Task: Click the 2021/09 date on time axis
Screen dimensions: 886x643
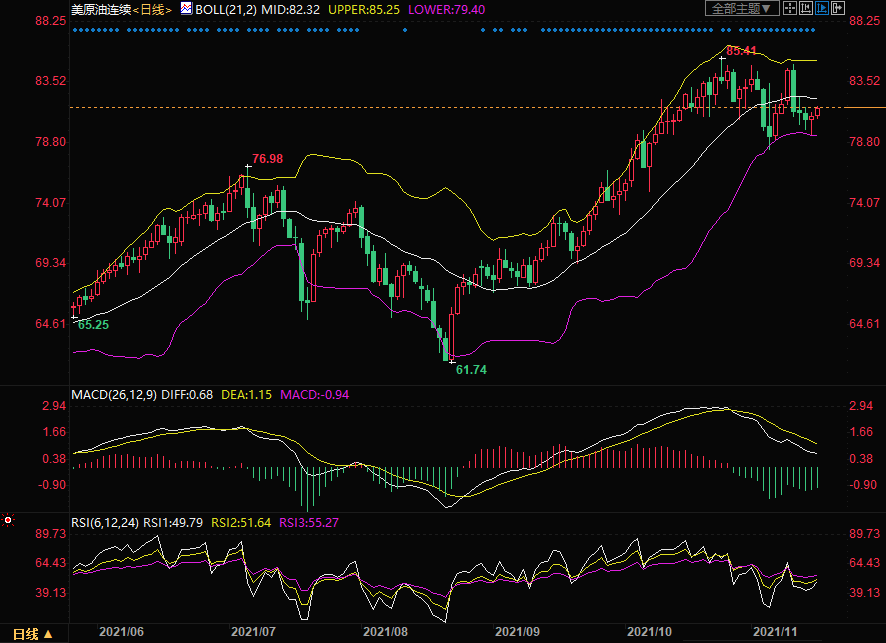Action: coord(518,632)
